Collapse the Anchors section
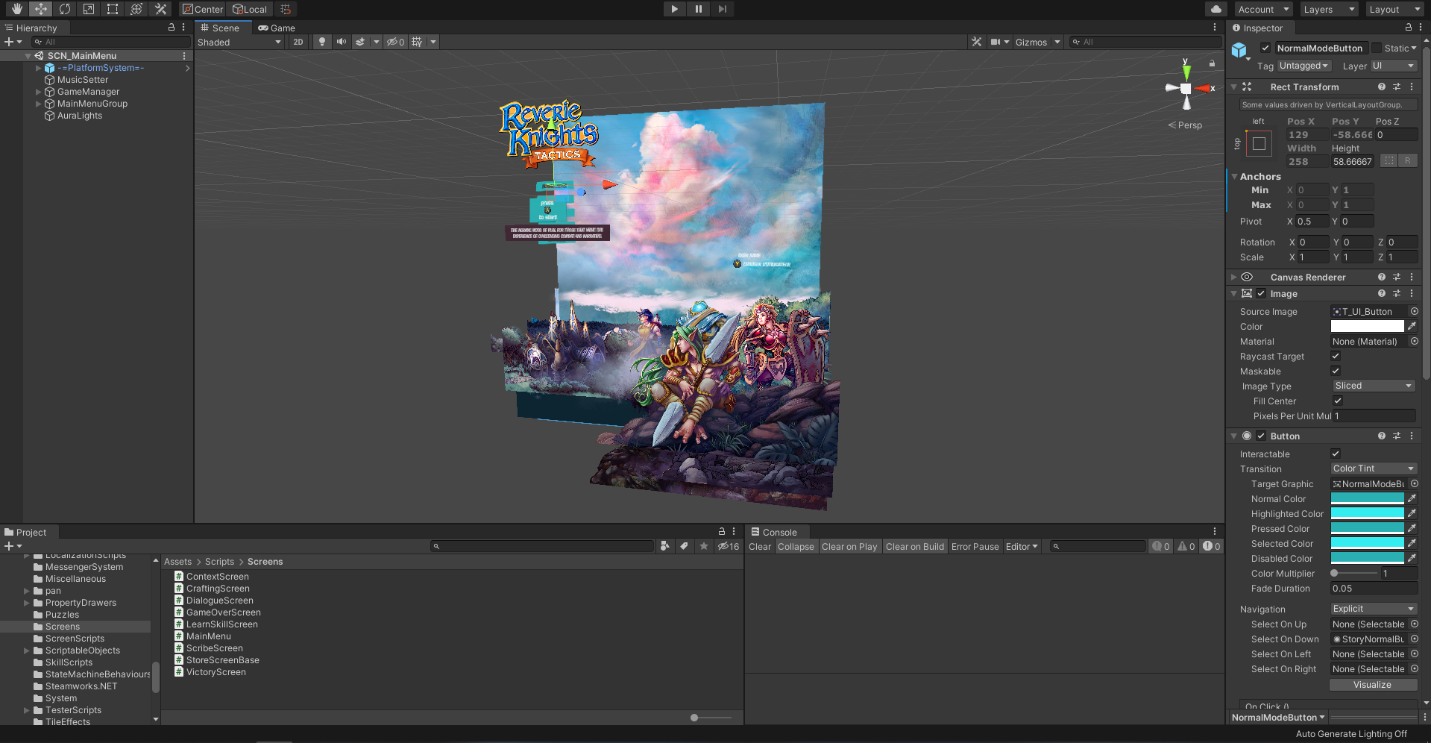 tap(1235, 177)
